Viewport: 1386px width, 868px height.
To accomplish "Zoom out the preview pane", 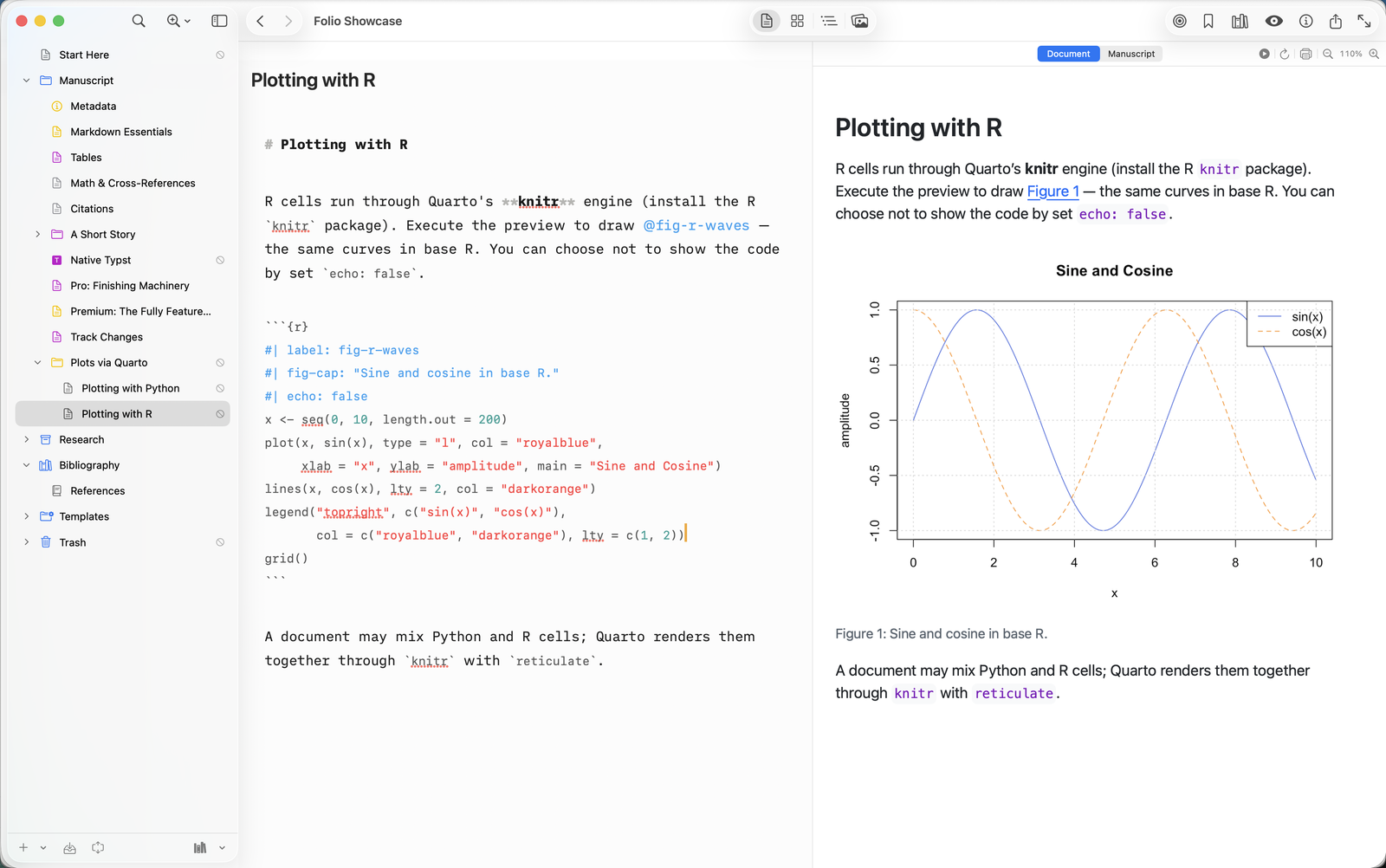I will coord(1327,54).
